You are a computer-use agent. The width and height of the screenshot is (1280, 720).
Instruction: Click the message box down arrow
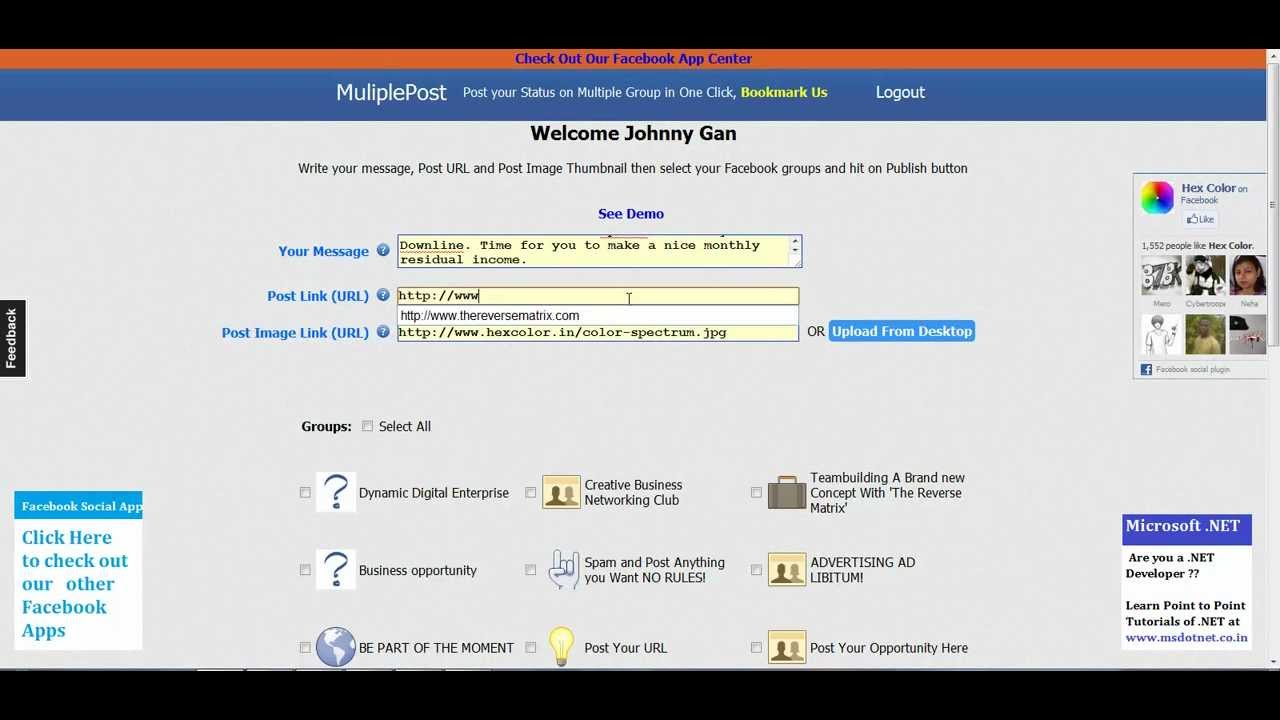[x=795, y=249]
